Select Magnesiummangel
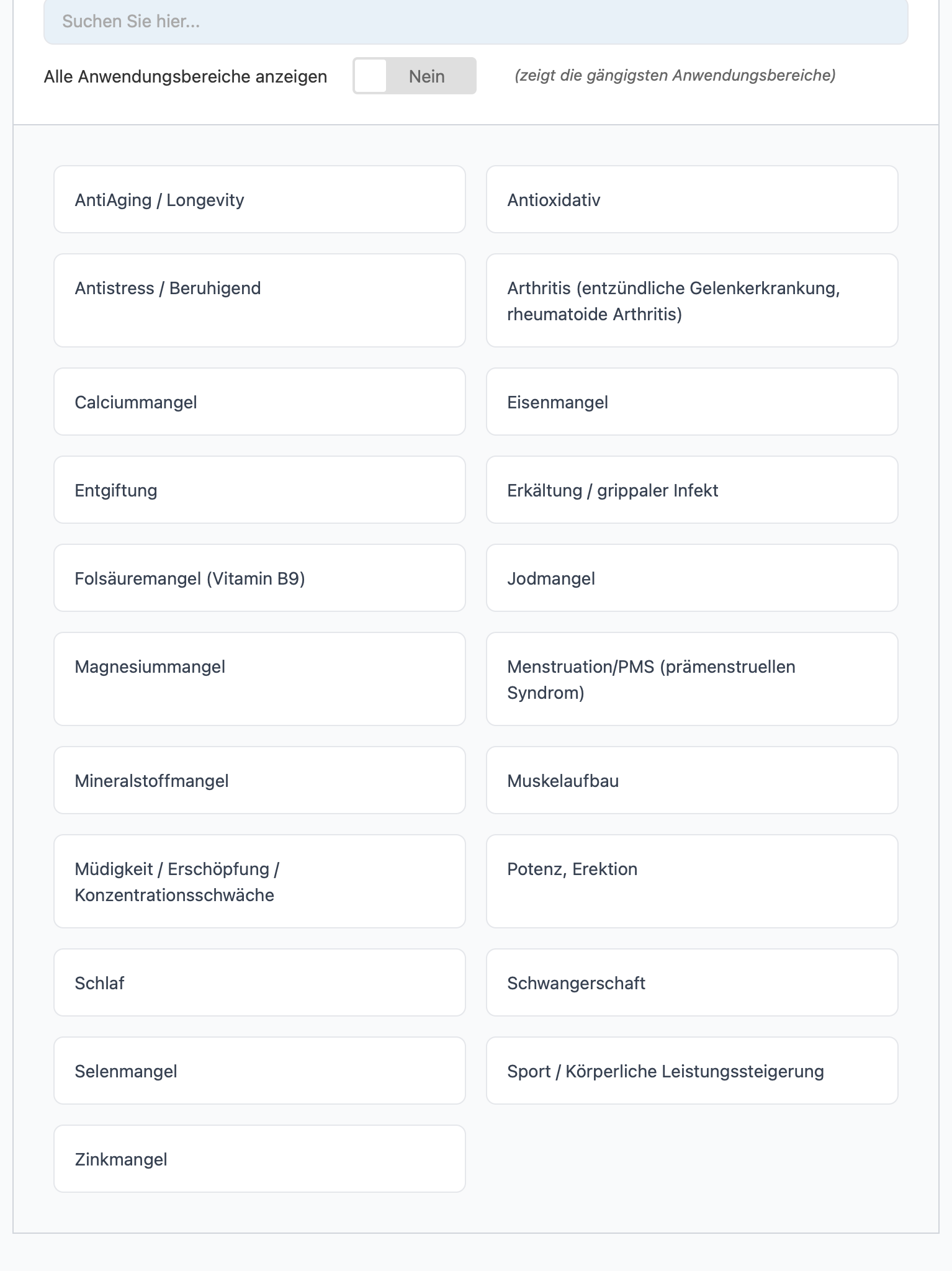Image resolution: width=952 pixels, height=1271 pixels. [x=259, y=679]
